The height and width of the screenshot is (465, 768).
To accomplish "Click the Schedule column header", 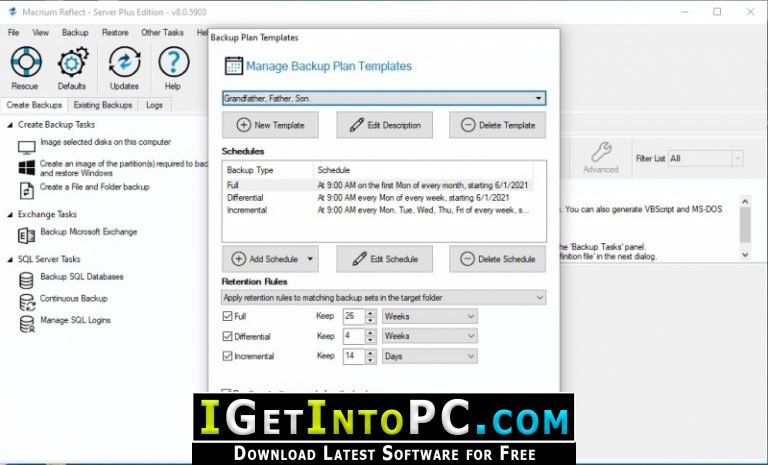I will tap(423, 170).
